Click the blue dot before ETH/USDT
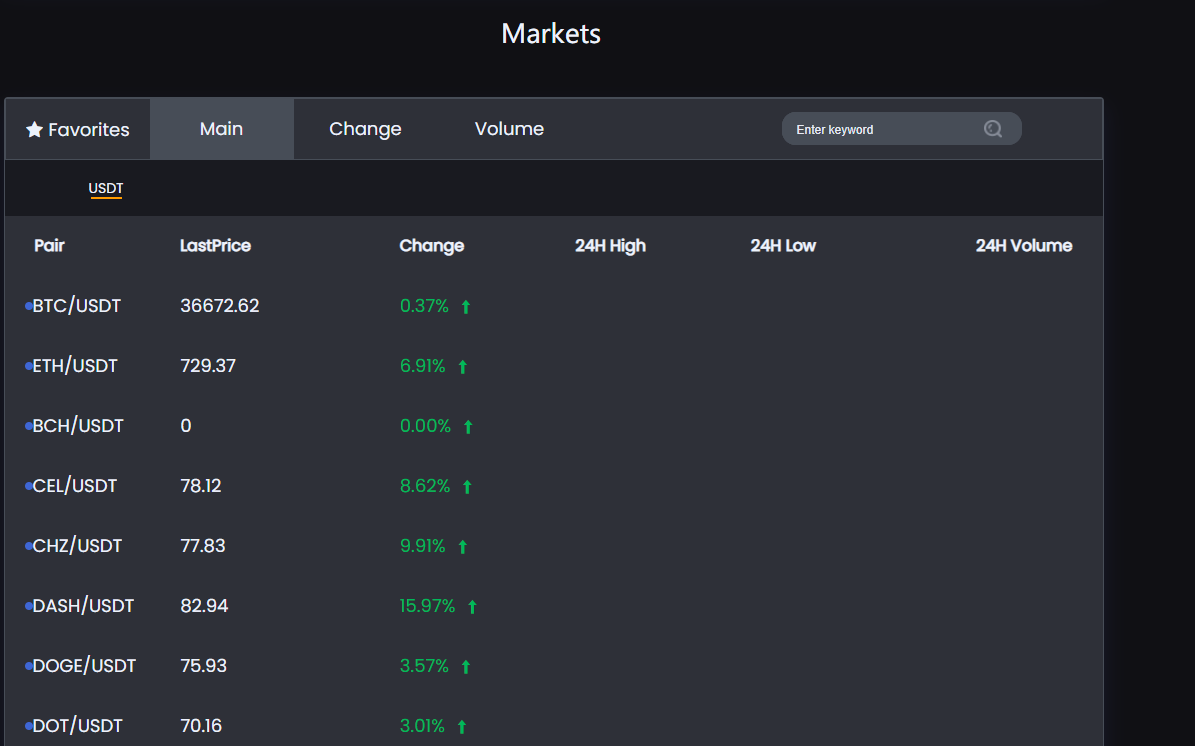Image resolution: width=1195 pixels, height=746 pixels. point(29,367)
